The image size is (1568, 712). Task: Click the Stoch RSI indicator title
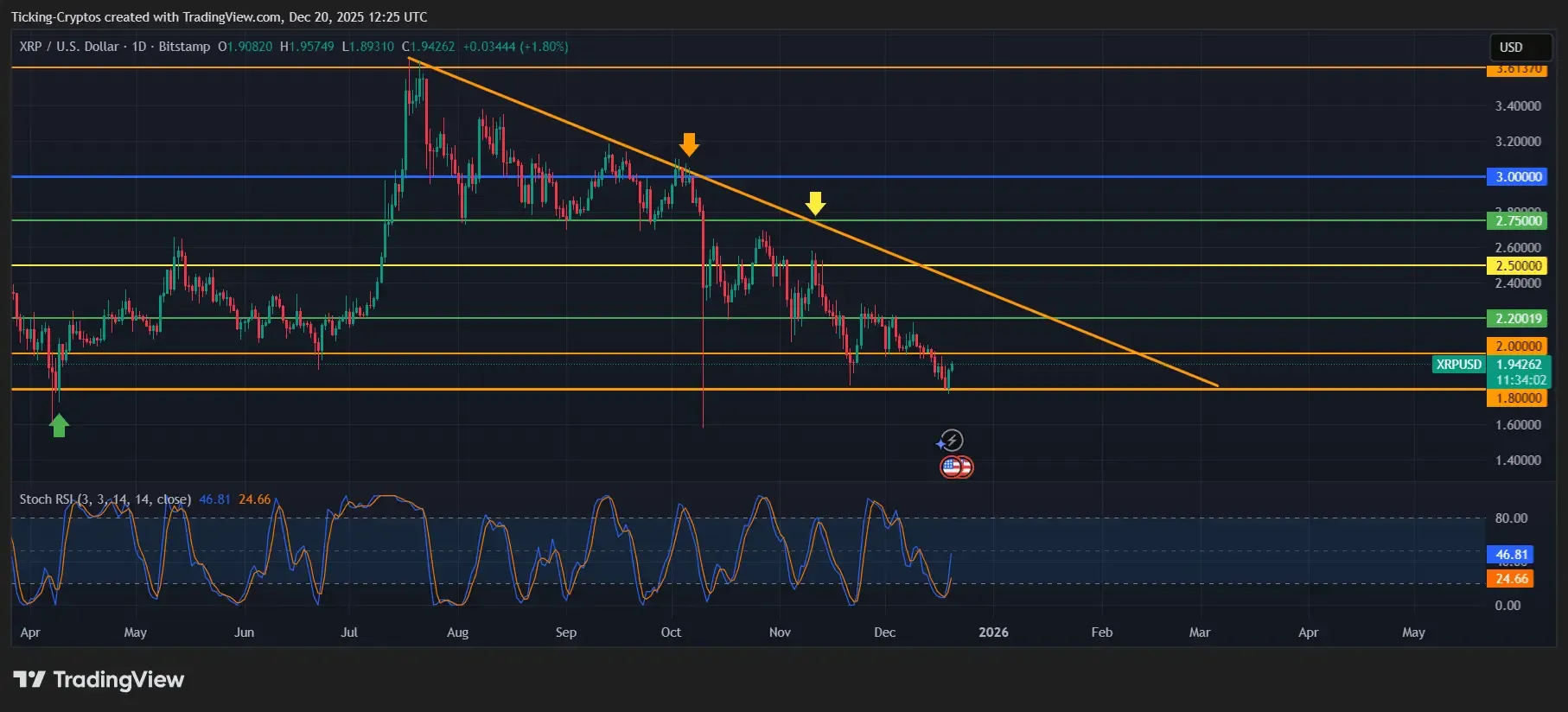[x=105, y=499]
